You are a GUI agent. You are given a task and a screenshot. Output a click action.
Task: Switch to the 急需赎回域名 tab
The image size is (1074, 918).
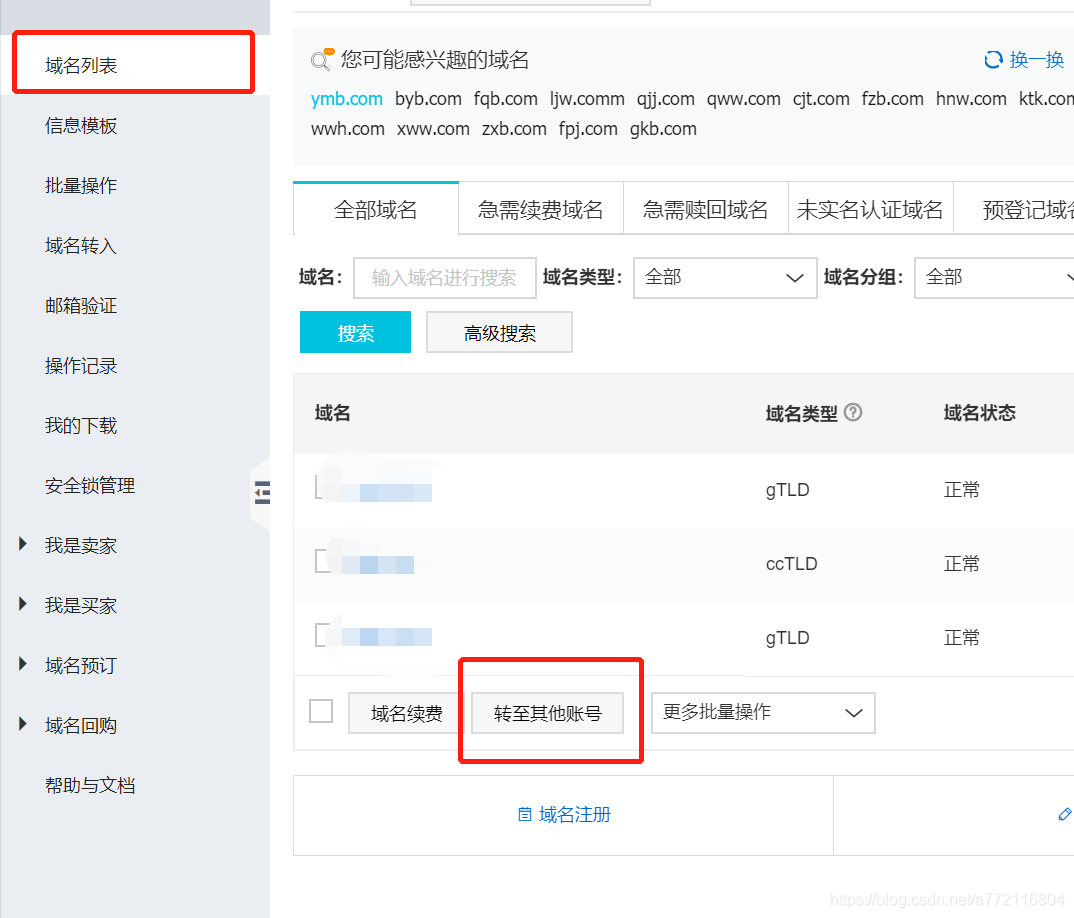tap(705, 210)
